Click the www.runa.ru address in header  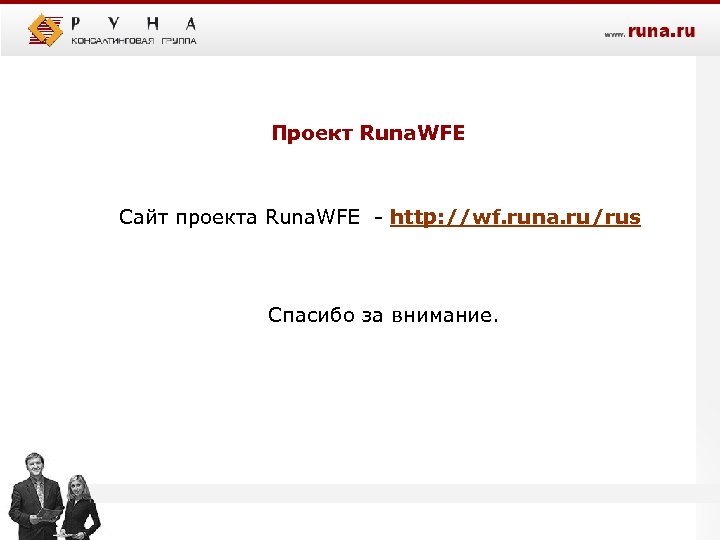pyautogui.click(x=650, y=31)
